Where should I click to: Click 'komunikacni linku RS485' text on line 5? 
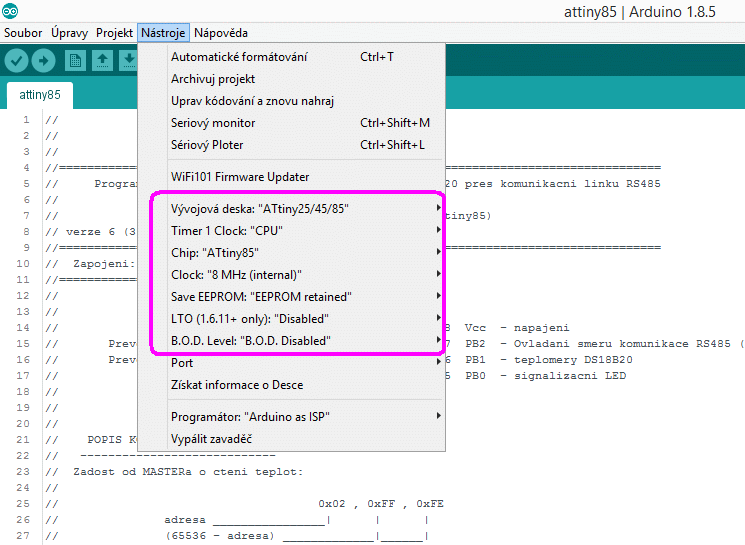(x=580, y=184)
